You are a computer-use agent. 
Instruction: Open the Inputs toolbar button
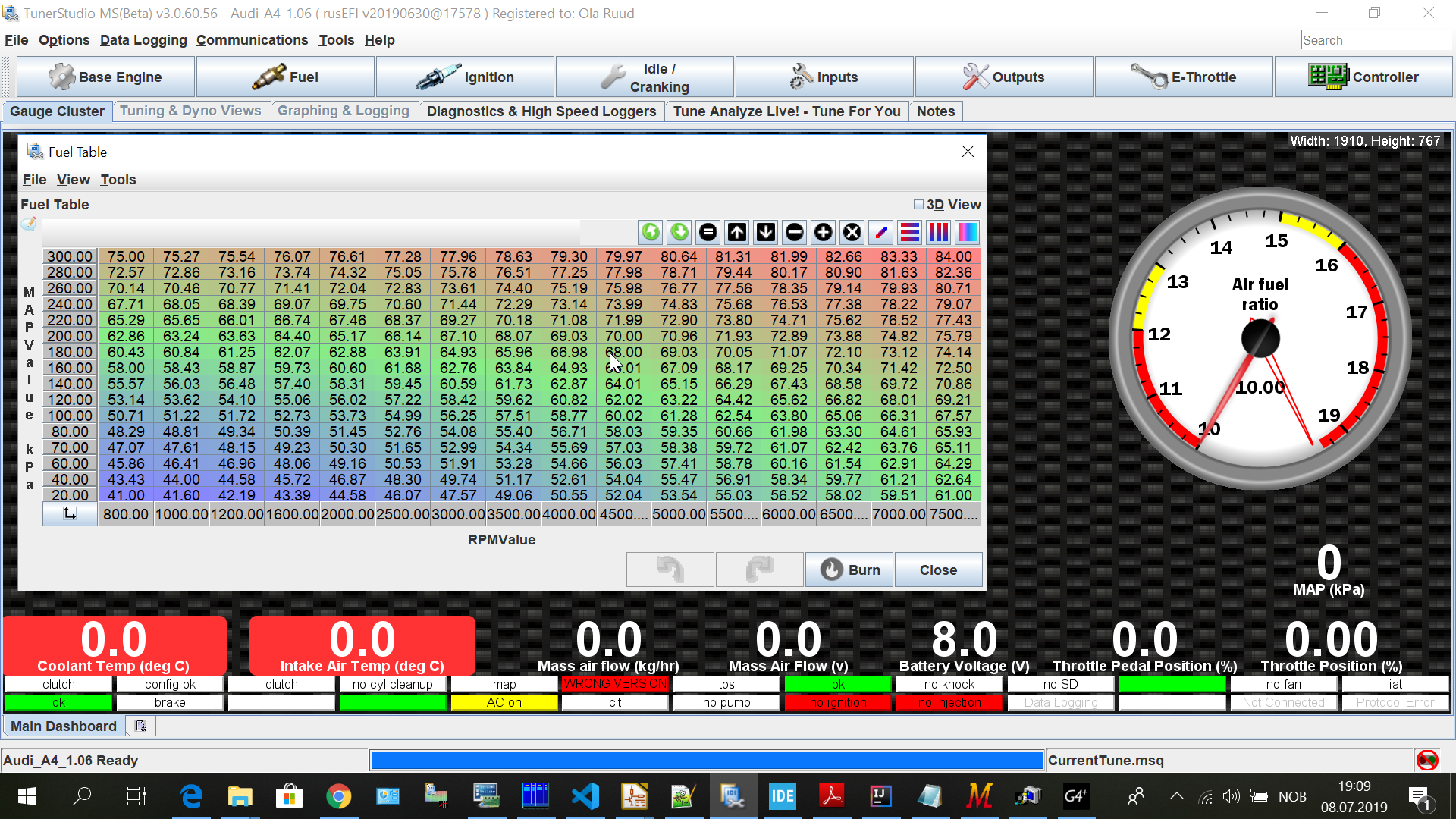[824, 77]
